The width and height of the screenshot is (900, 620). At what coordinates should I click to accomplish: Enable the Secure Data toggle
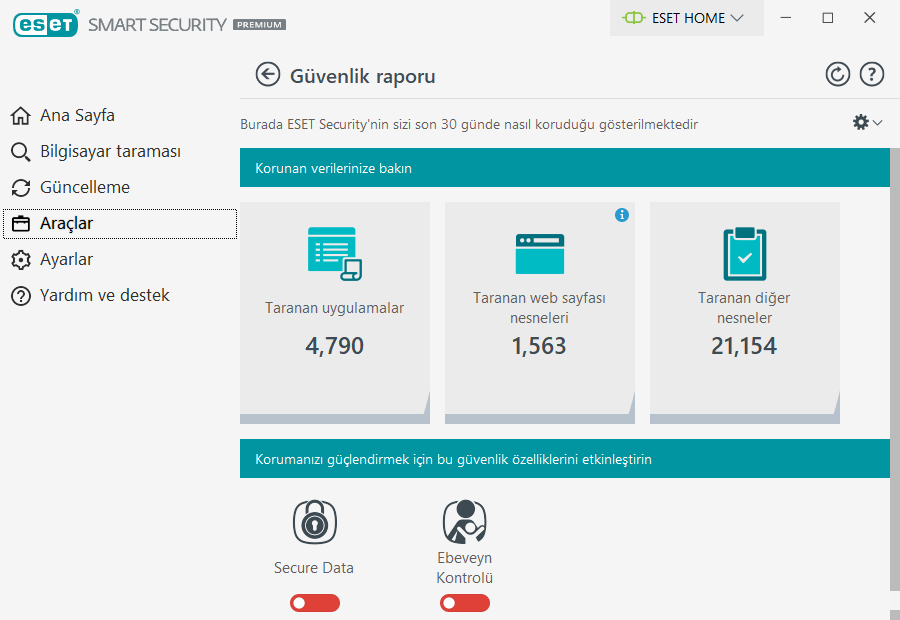coord(314,603)
